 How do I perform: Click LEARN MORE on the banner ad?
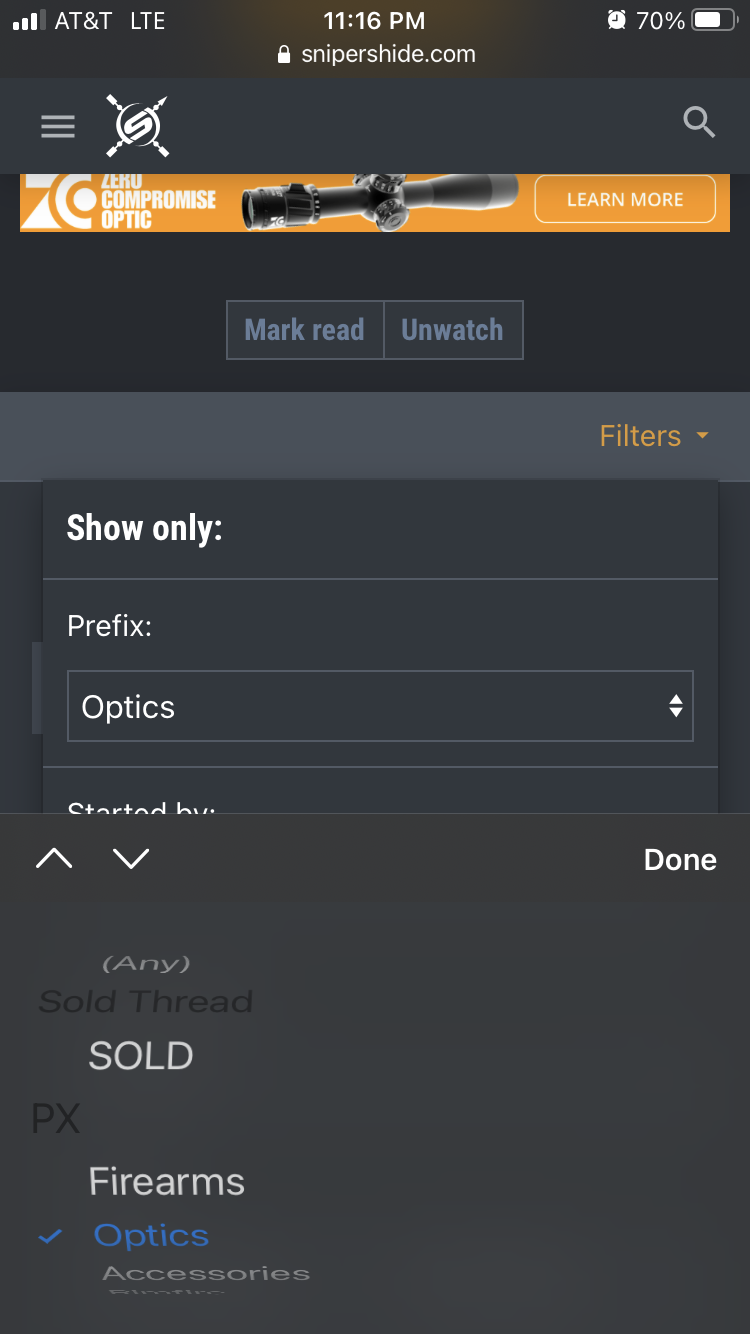[625, 199]
